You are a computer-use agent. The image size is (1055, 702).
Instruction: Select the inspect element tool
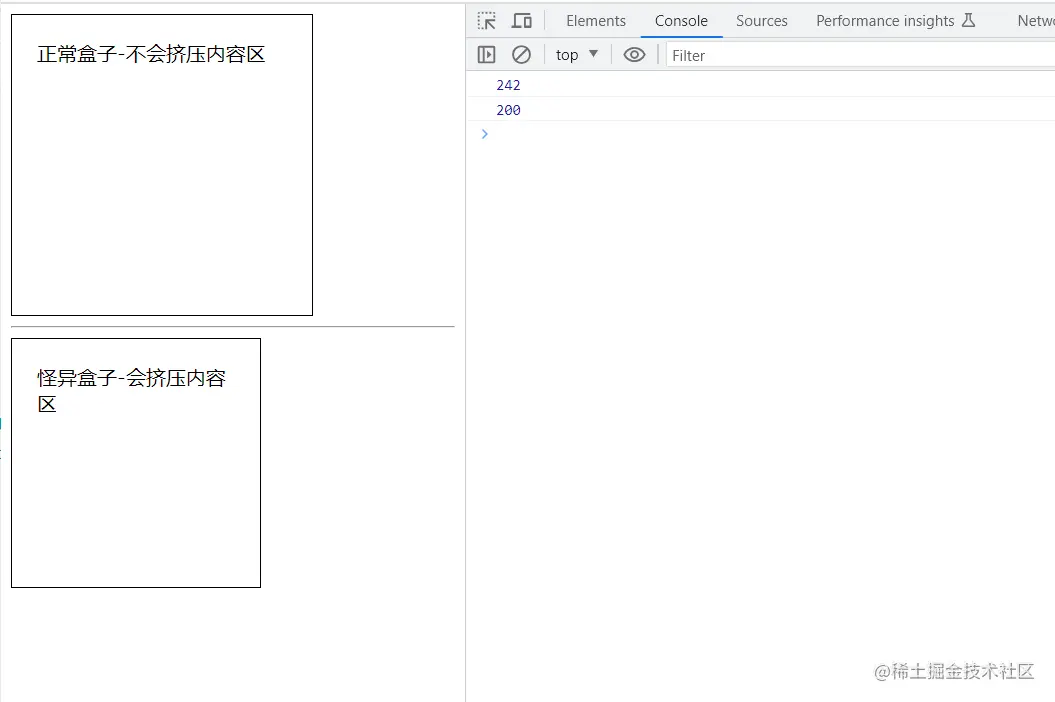(486, 20)
